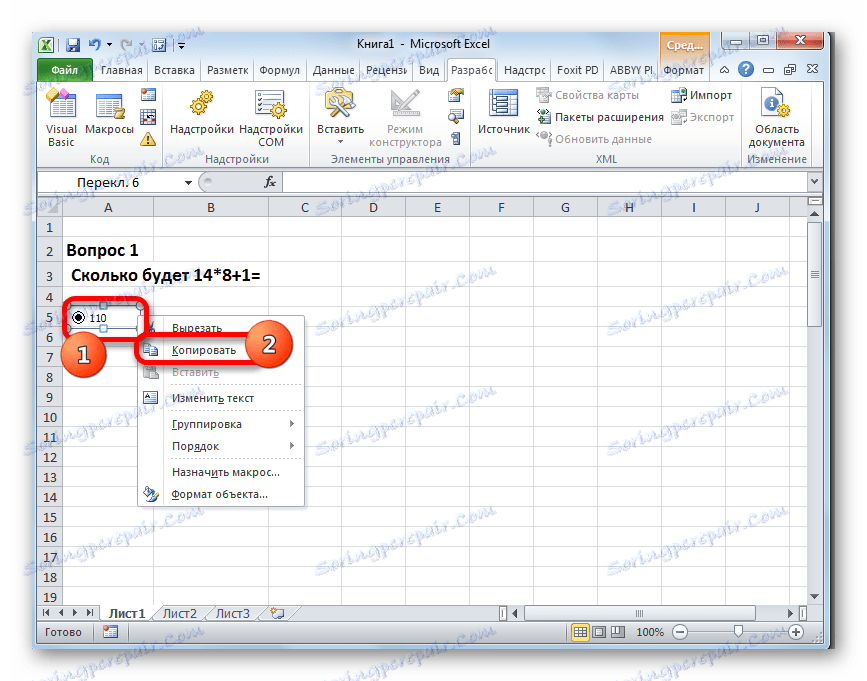The width and height of the screenshot is (867, 681).
Task: Click the Select All corner button
Action: (x=50, y=208)
